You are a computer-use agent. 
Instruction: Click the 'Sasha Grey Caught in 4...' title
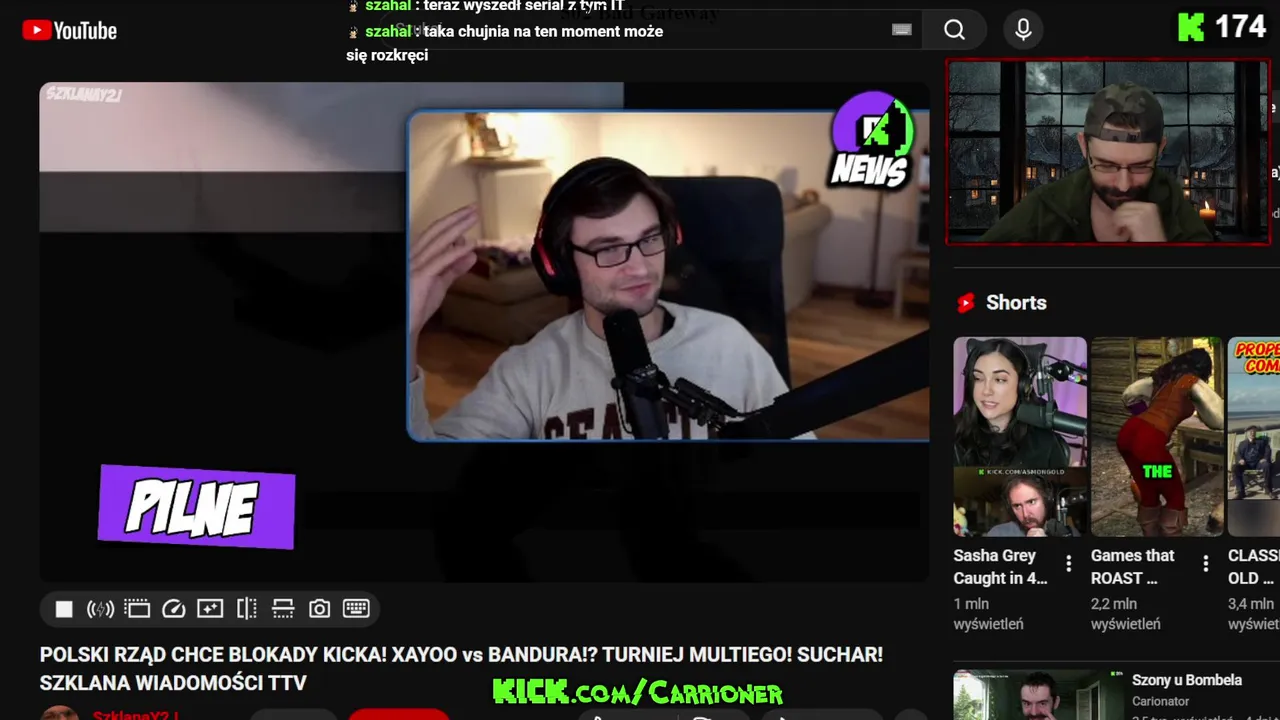(x=1001, y=567)
